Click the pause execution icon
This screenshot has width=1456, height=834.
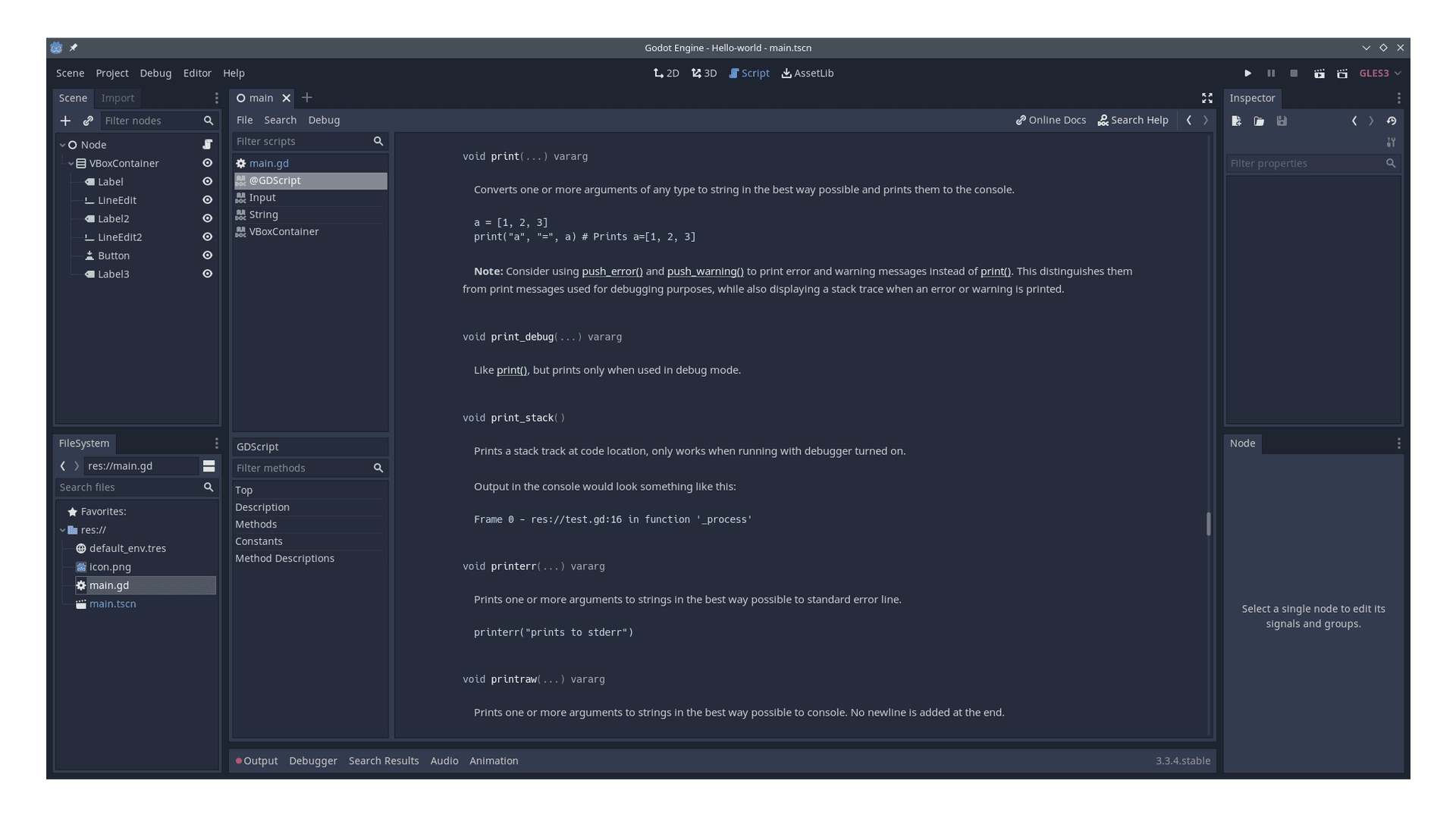(1270, 72)
